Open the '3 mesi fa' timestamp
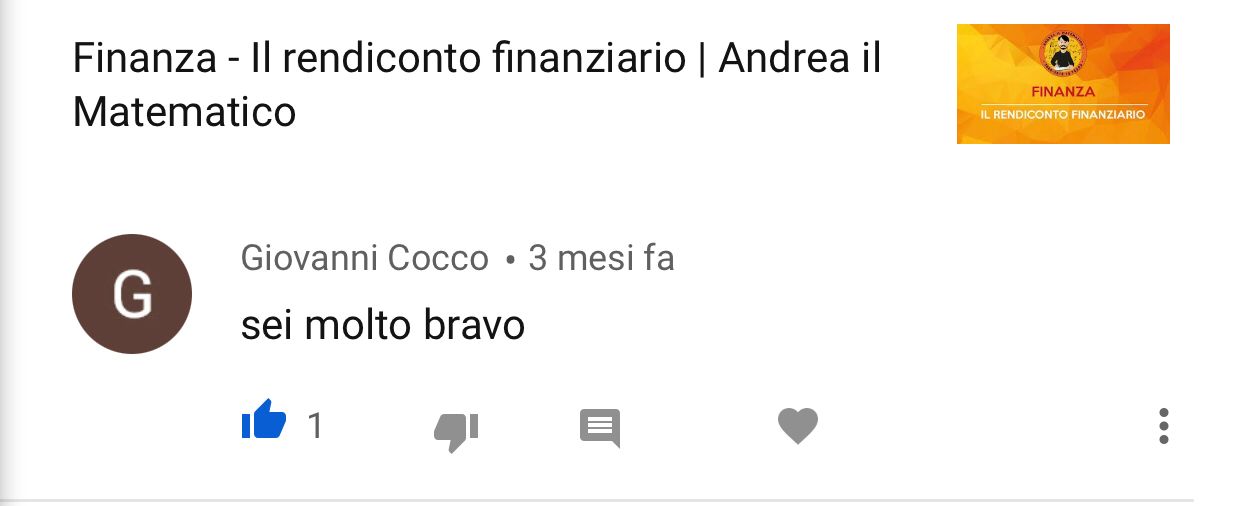1242x506 pixels. point(601,259)
